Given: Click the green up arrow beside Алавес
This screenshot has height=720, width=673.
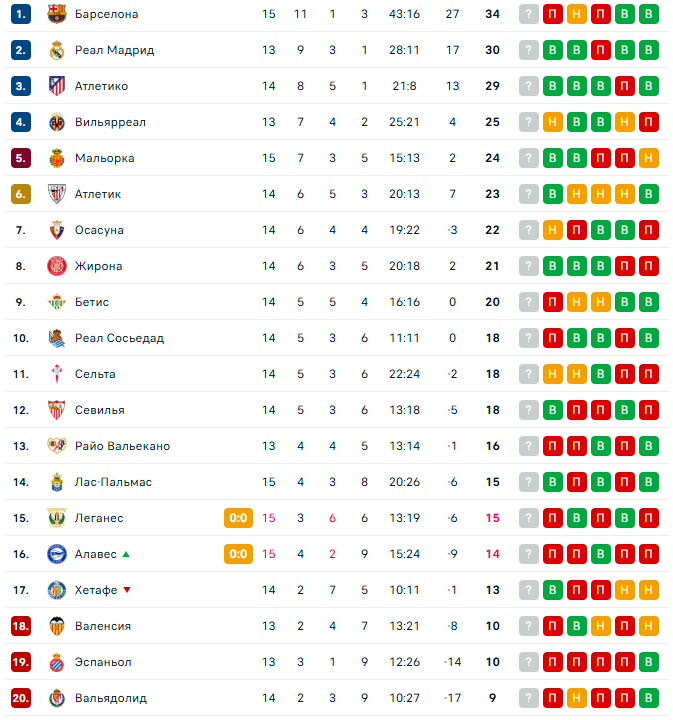Looking at the screenshot, I should coord(126,554).
